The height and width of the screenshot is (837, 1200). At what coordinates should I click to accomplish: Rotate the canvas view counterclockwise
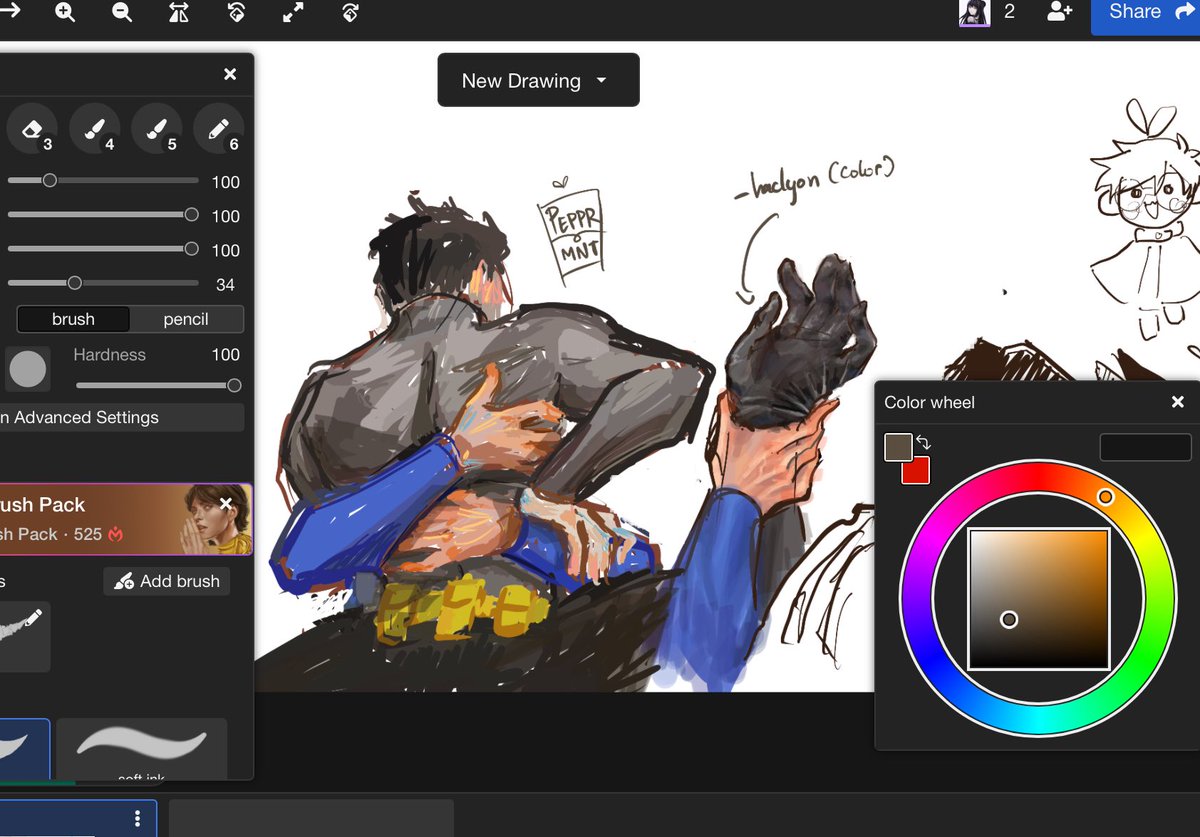pyautogui.click(x=237, y=13)
